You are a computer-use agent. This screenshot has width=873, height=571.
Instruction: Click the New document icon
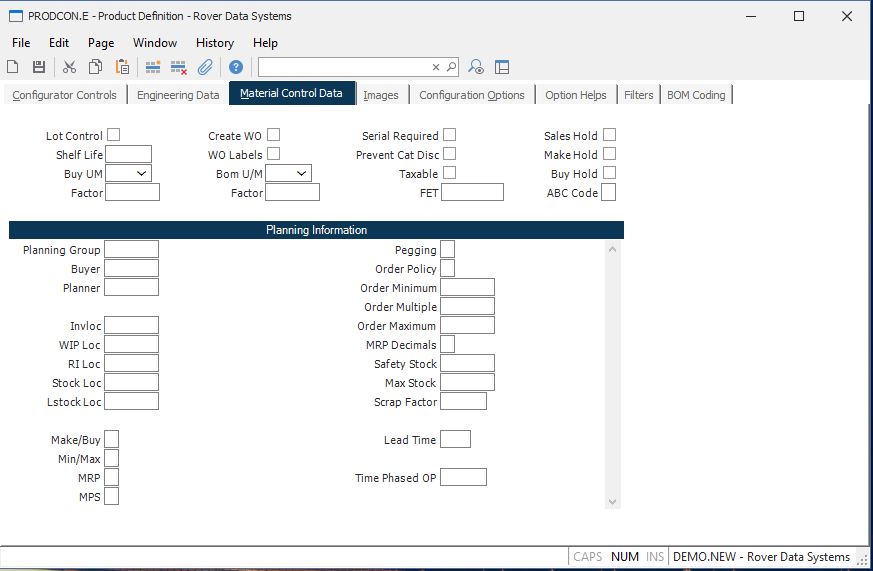tap(13, 67)
